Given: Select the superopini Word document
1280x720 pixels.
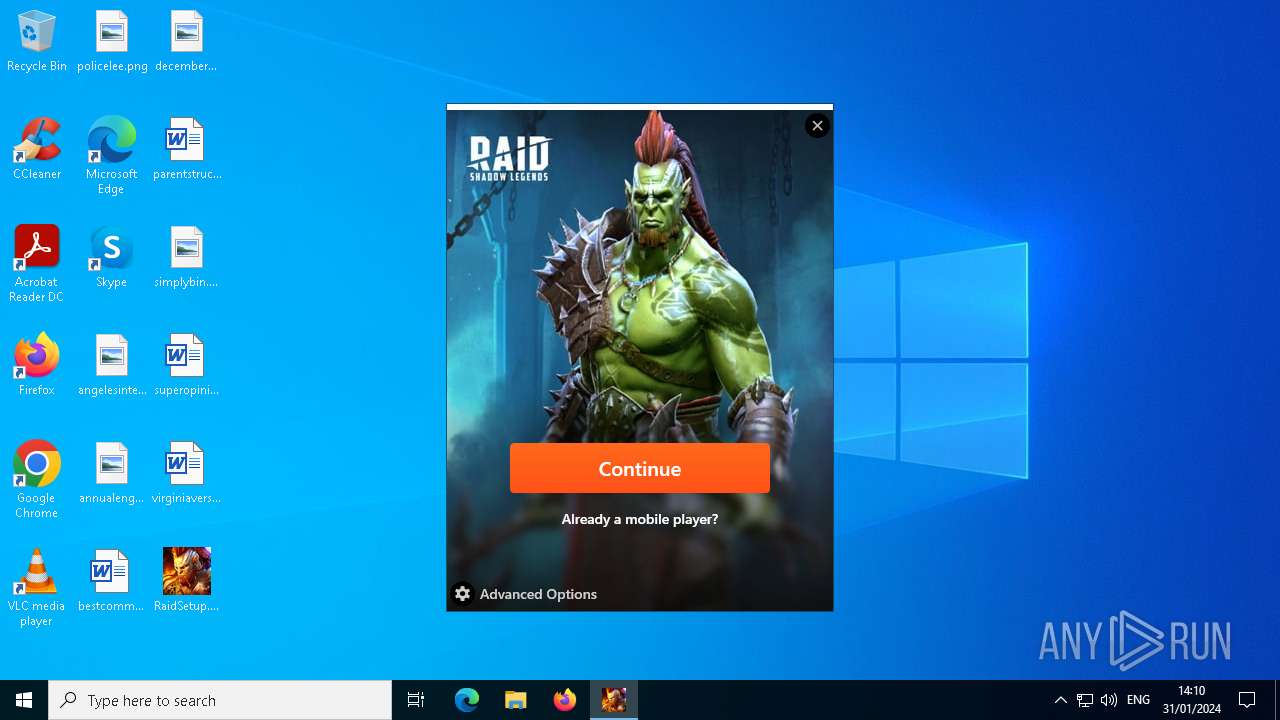Looking at the screenshot, I should pyautogui.click(x=186, y=365).
